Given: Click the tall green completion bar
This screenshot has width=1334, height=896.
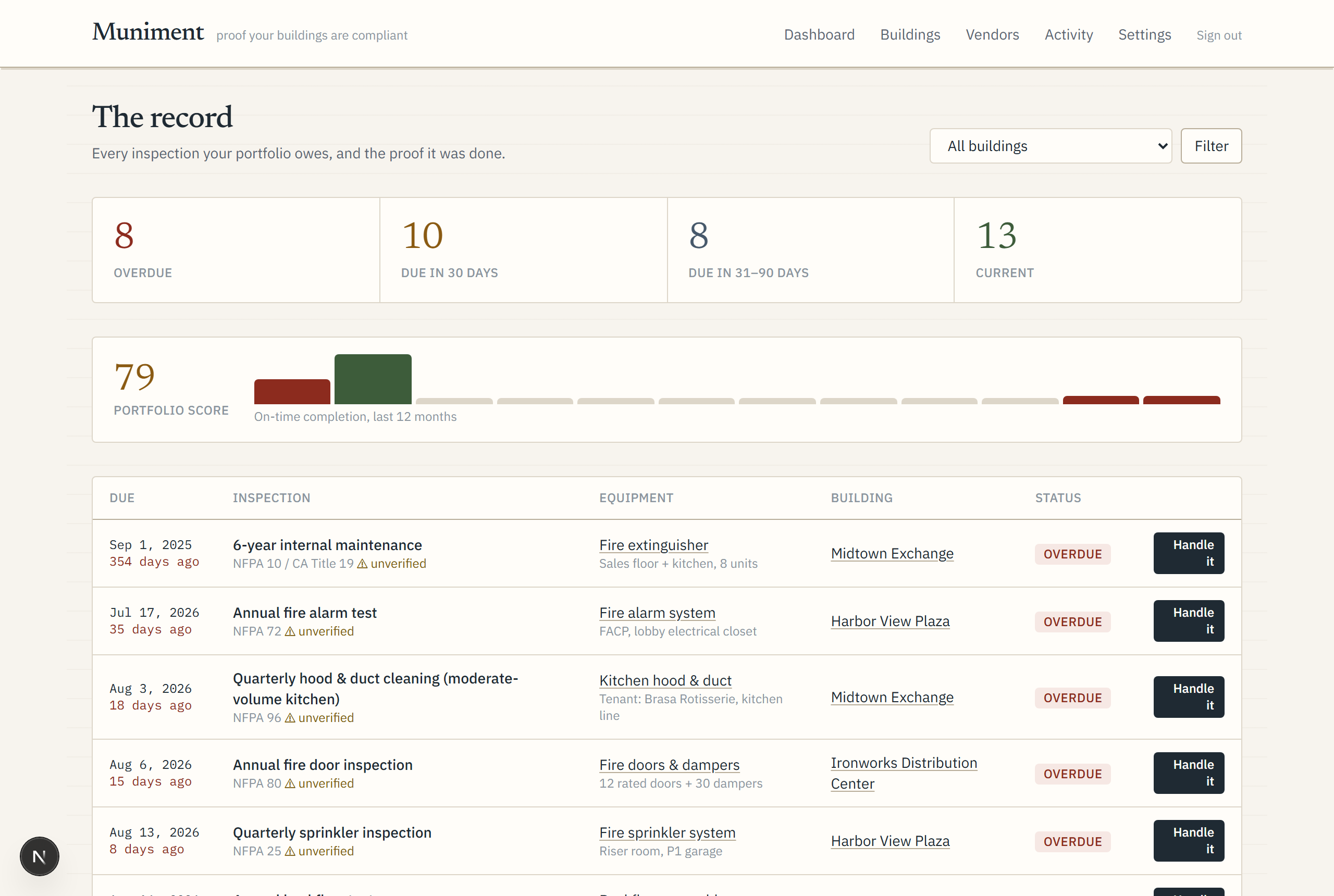Looking at the screenshot, I should click(x=373, y=379).
